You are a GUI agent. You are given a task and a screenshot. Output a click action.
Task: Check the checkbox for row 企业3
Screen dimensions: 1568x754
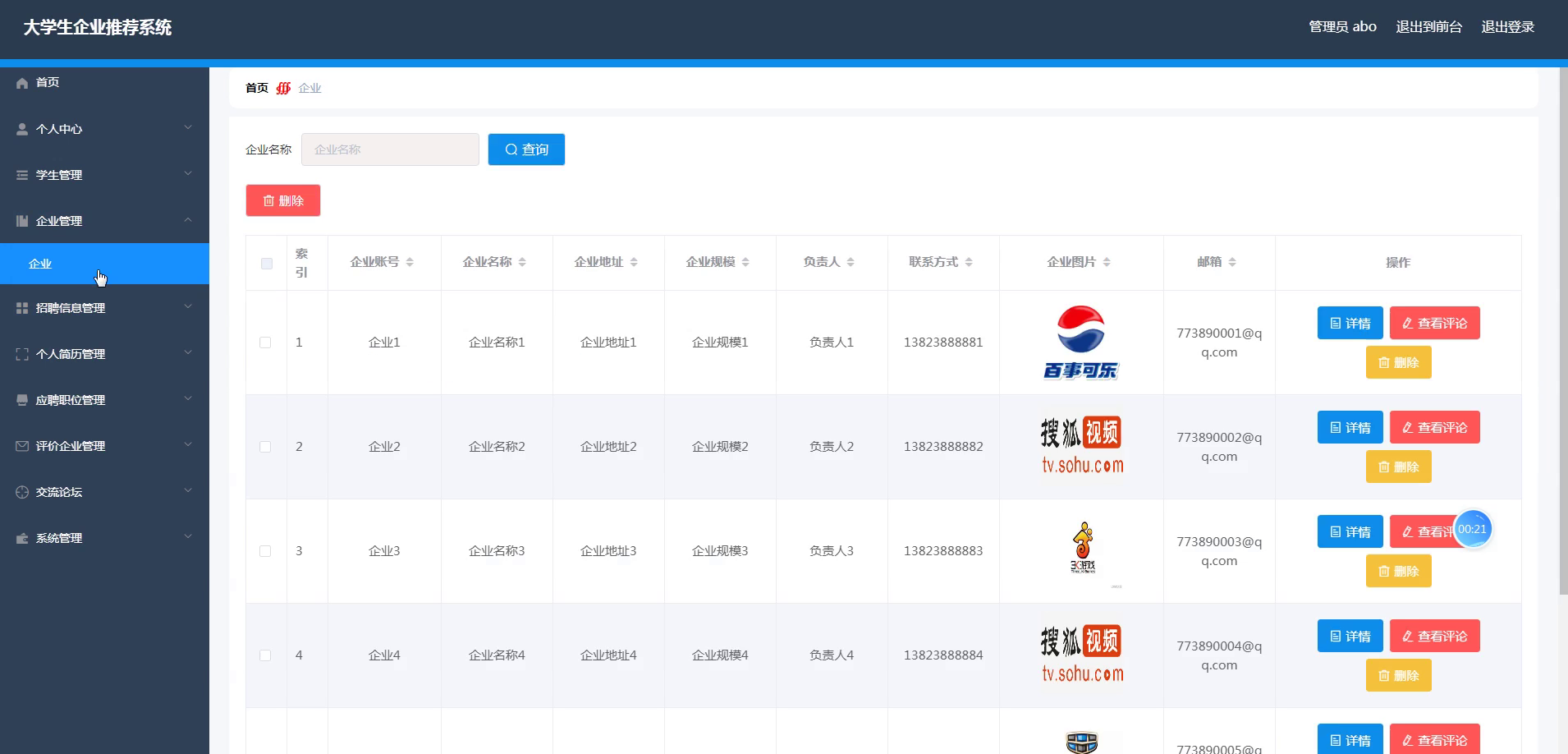(265, 551)
